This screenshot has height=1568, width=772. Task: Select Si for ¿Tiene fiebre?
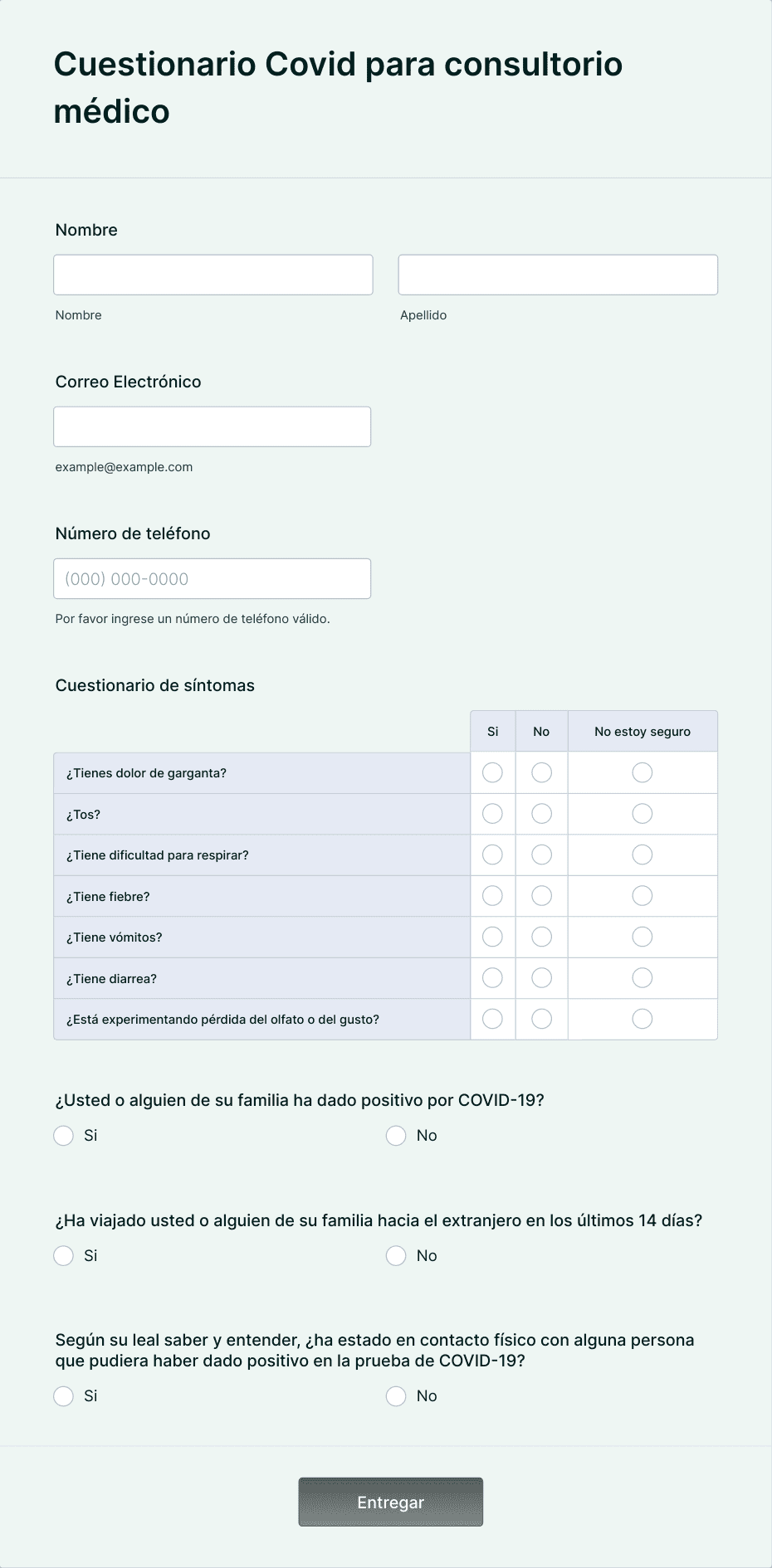(x=492, y=896)
